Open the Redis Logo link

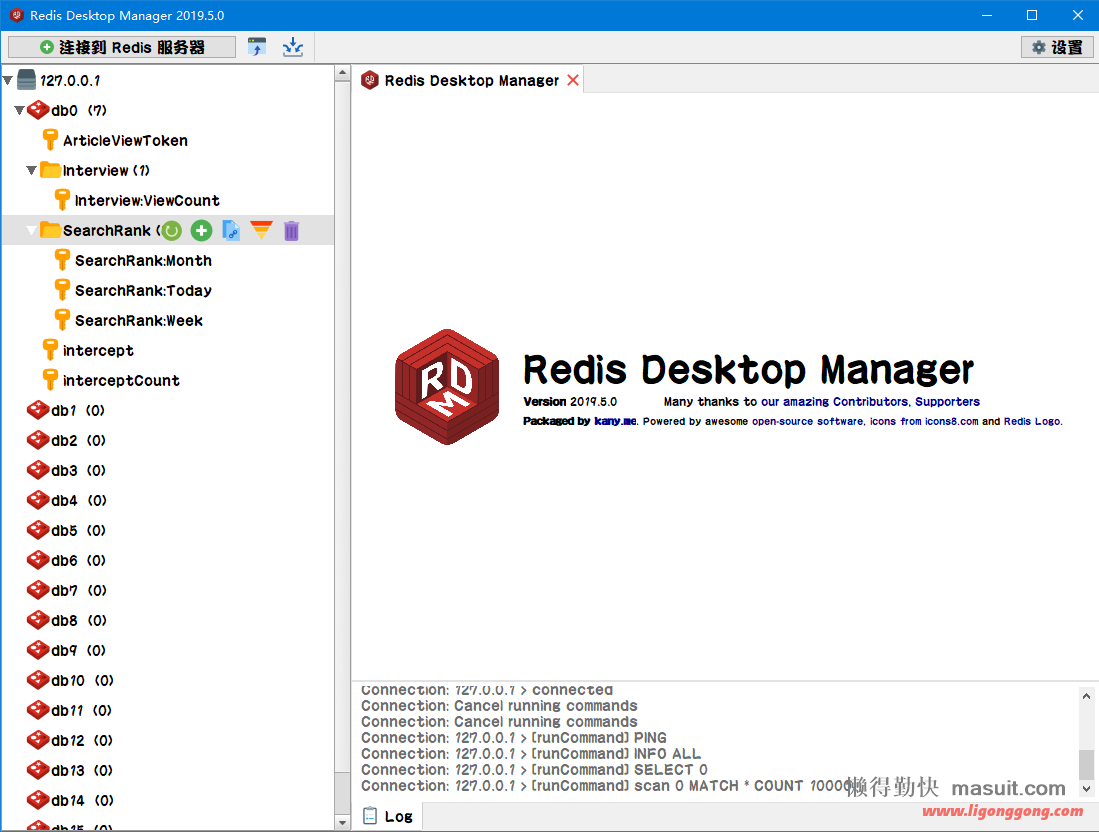coord(1032,421)
